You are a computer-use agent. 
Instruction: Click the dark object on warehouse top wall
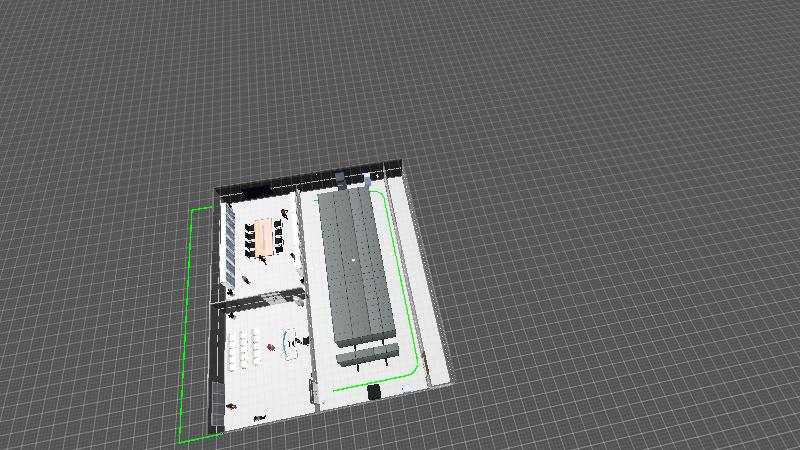(341, 179)
